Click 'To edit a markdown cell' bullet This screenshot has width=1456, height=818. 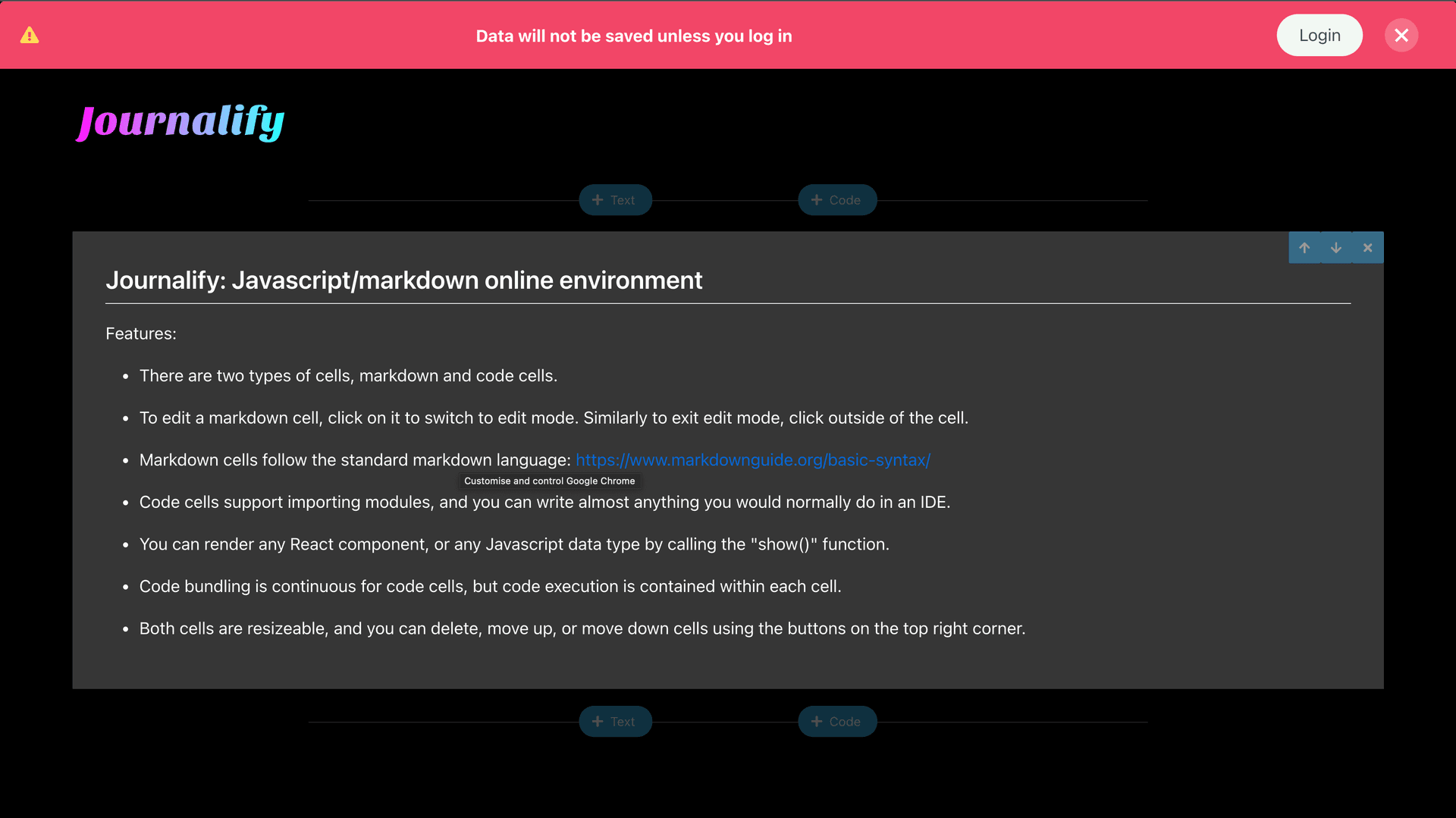(x=554, y=418)
